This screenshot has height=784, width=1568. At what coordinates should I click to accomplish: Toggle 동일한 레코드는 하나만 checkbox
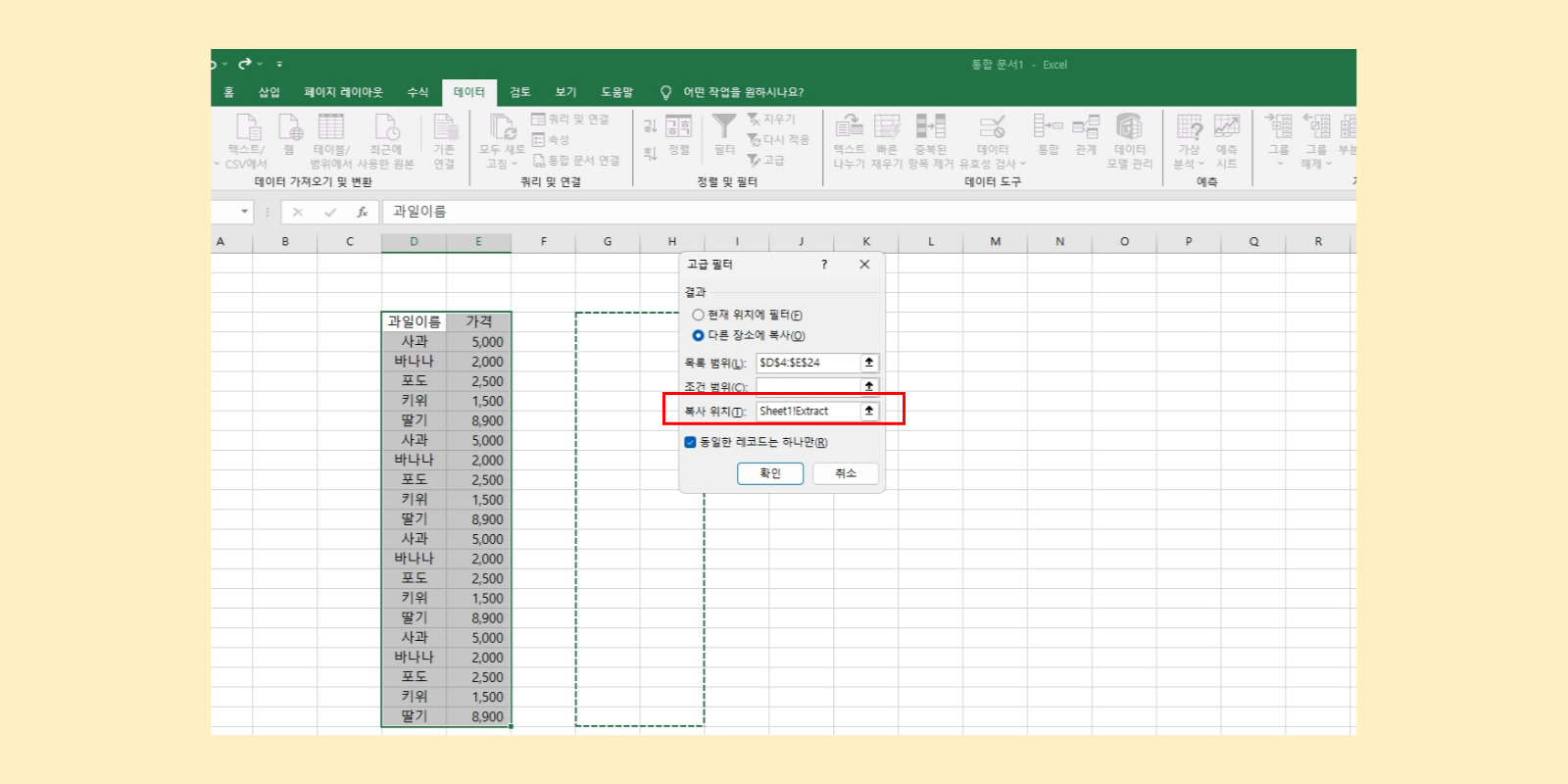690,442
